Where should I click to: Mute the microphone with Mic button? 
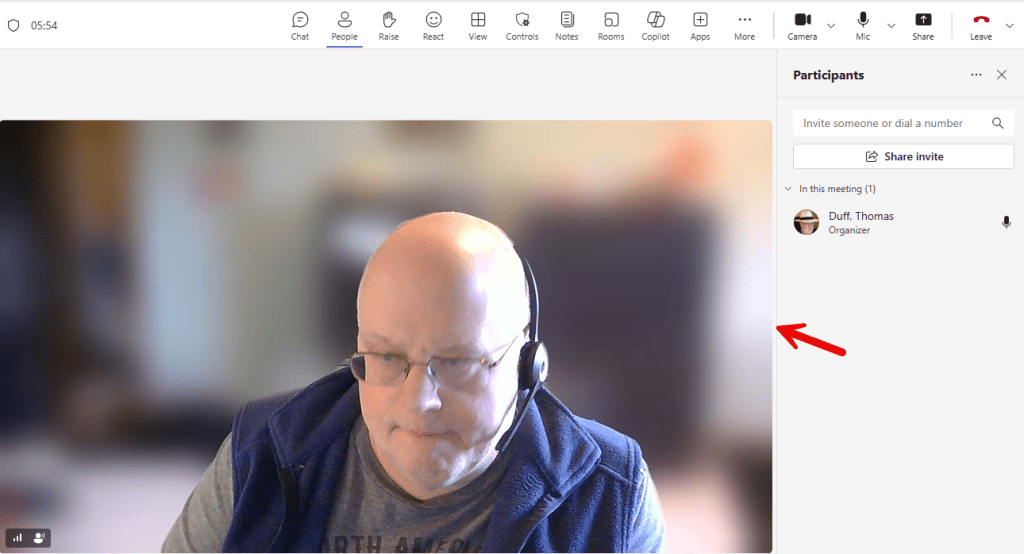(863, 25)
